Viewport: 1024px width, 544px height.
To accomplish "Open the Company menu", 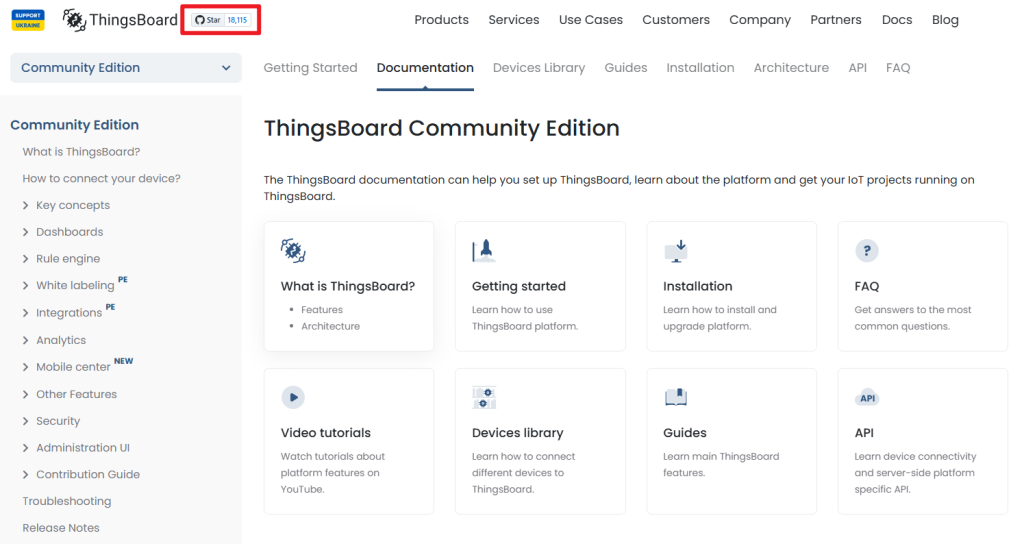I will tap(760, 20).
